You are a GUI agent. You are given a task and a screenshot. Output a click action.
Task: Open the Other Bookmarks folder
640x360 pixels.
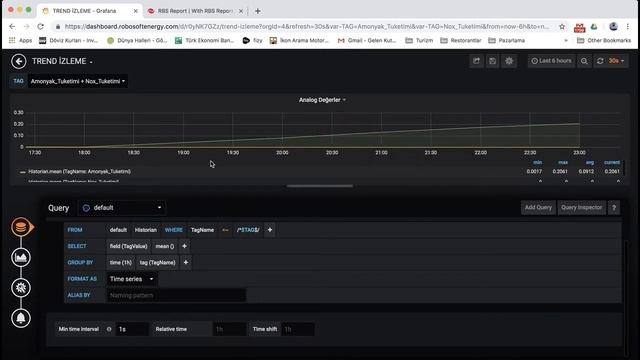(x=604, y=40)
